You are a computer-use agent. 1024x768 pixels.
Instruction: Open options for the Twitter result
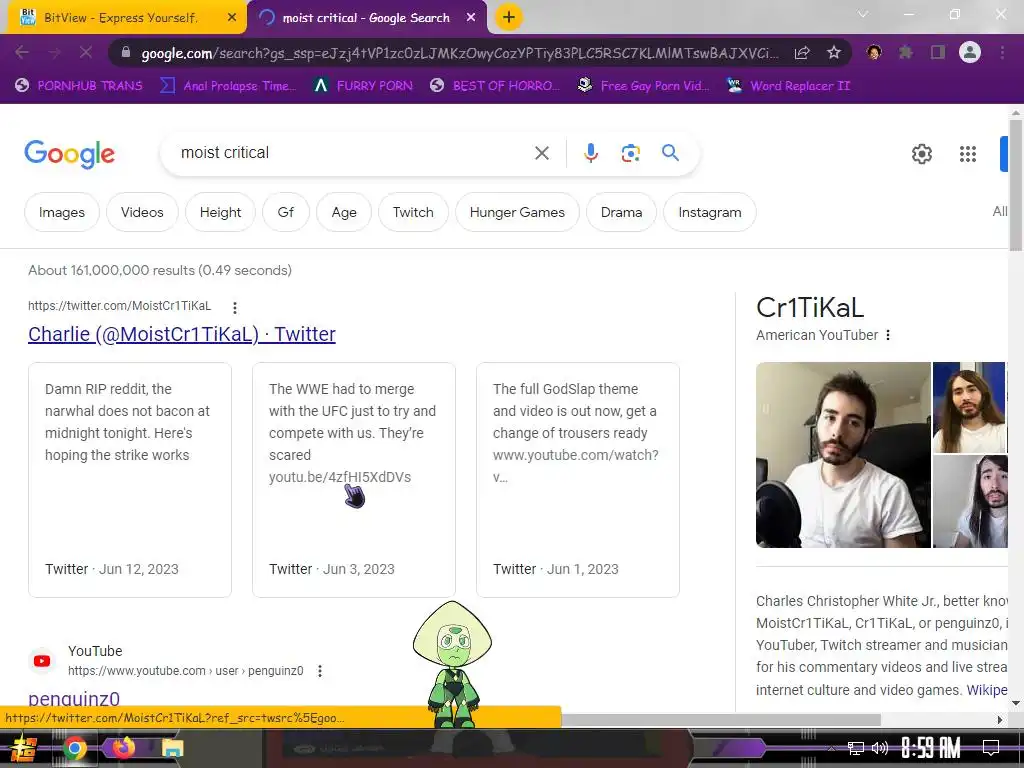coord(234,307)
